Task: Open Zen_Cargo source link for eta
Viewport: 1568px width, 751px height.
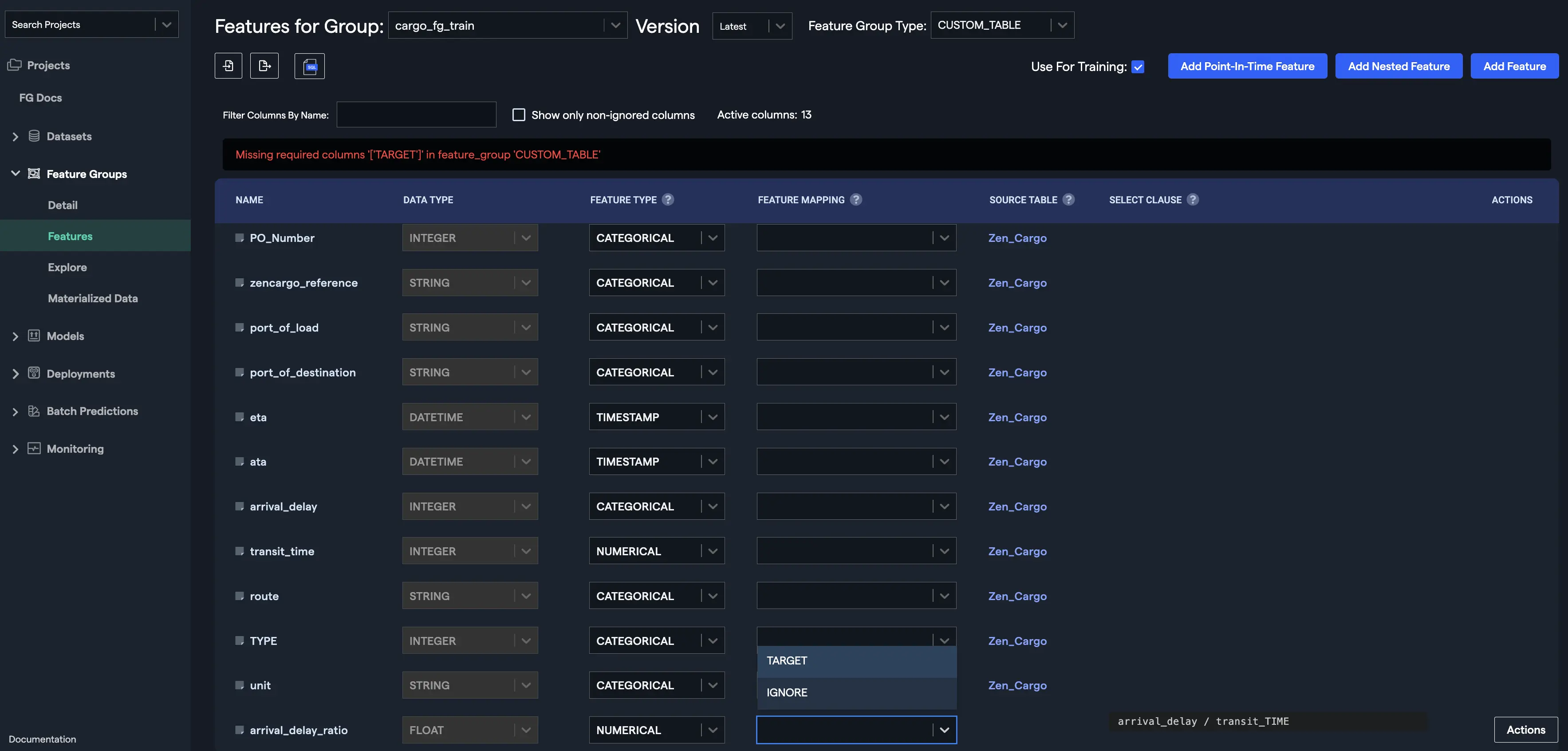Action: [1017, 417]
